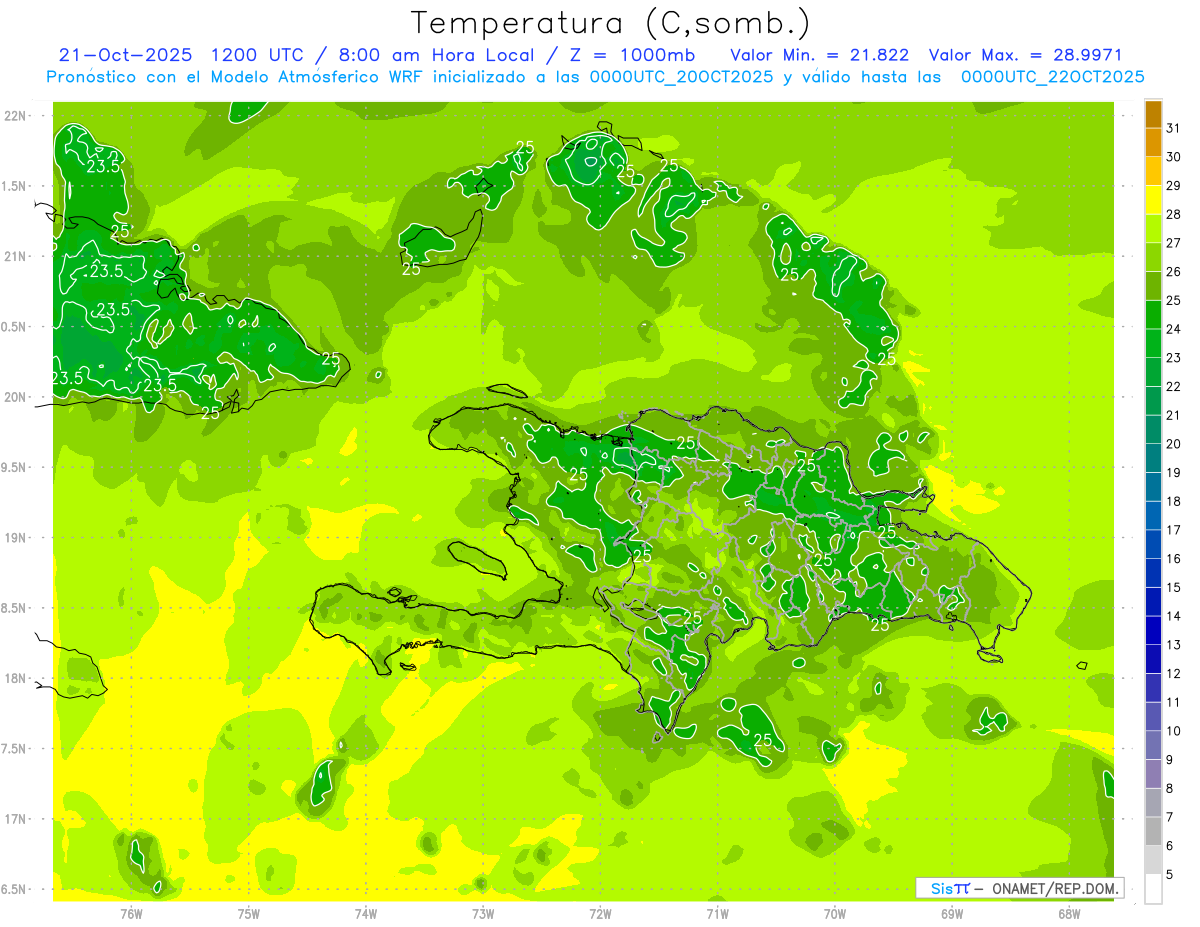Click the 72W longitude axis label

click(600, 913)
